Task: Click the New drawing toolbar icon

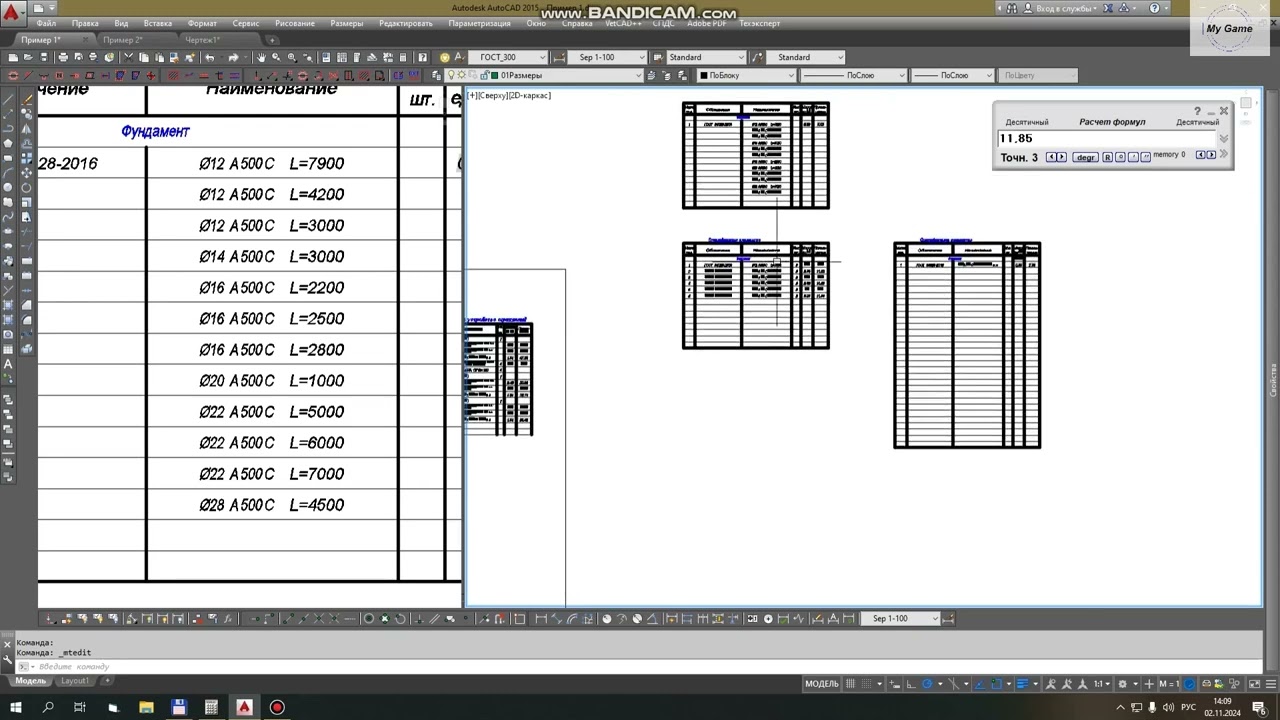Action: point(13,57)
